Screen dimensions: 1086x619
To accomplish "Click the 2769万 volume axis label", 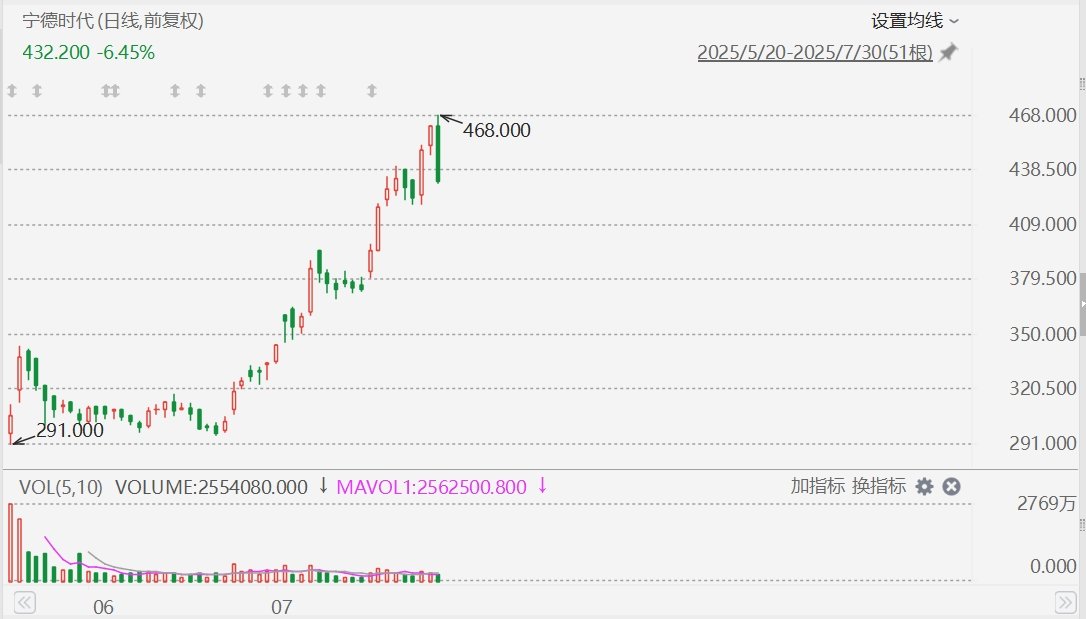I will point(1047,503).
